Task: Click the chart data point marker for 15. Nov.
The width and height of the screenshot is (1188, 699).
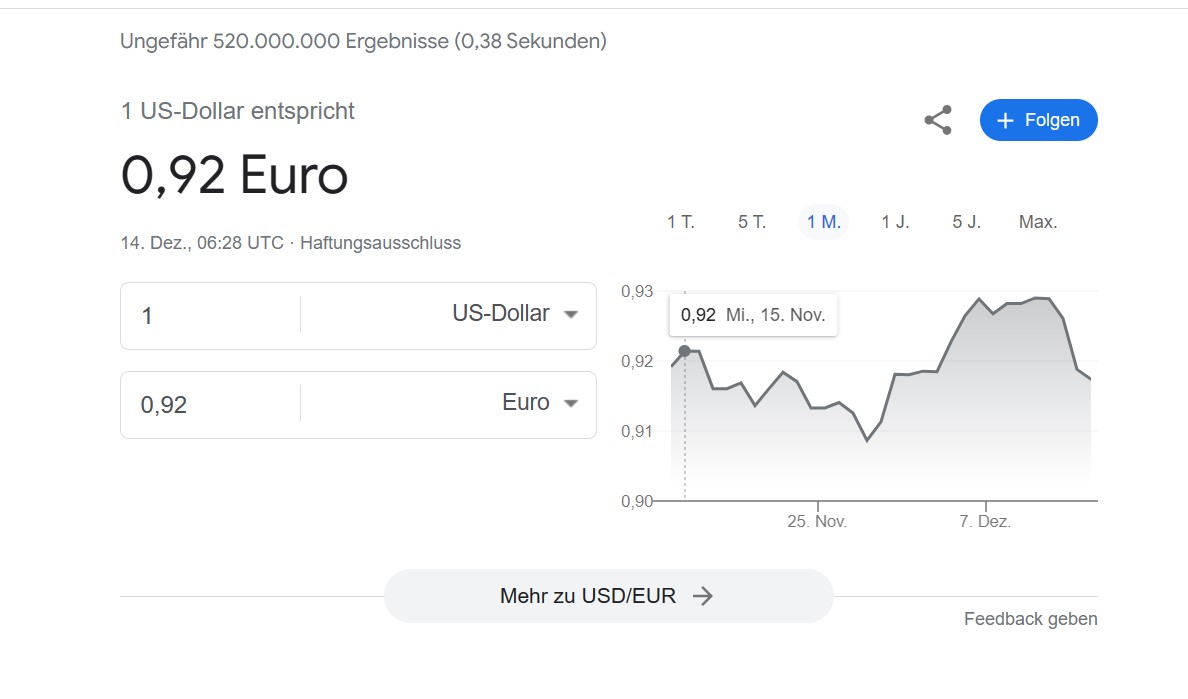Action: (x=685, y=351)
